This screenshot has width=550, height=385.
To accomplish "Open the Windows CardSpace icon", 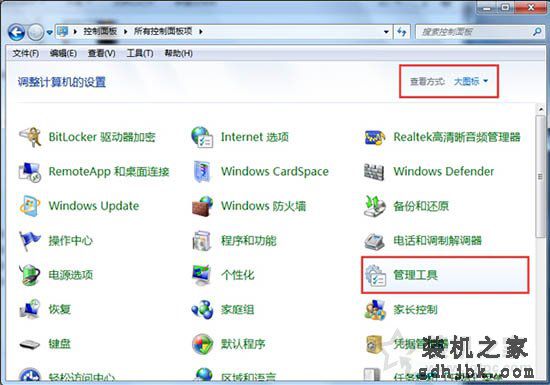I will coord(202,171).
